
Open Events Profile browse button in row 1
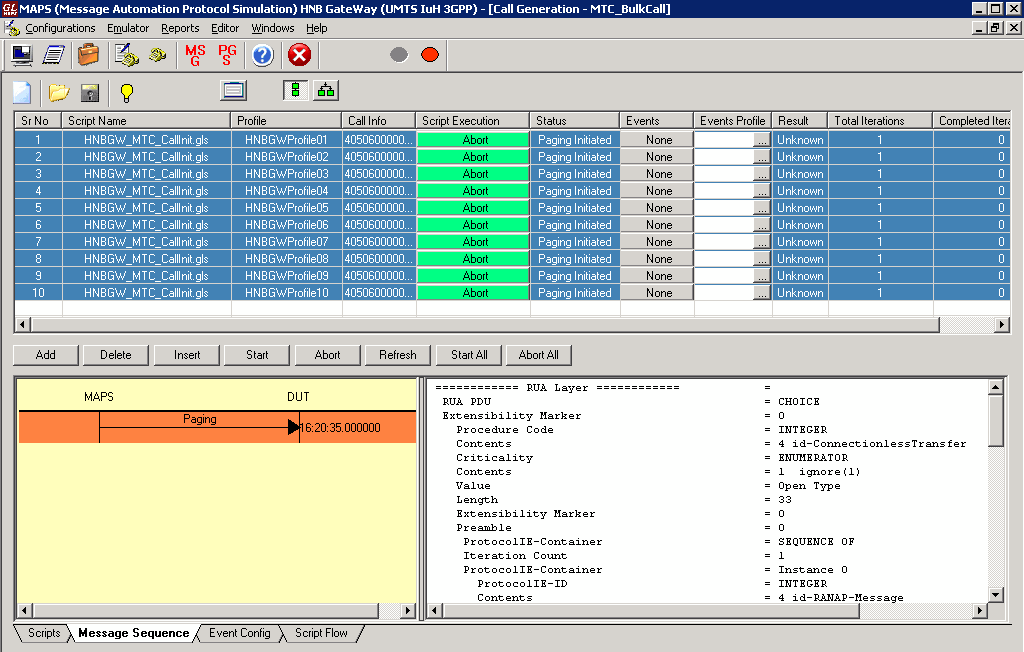[761, 140]
